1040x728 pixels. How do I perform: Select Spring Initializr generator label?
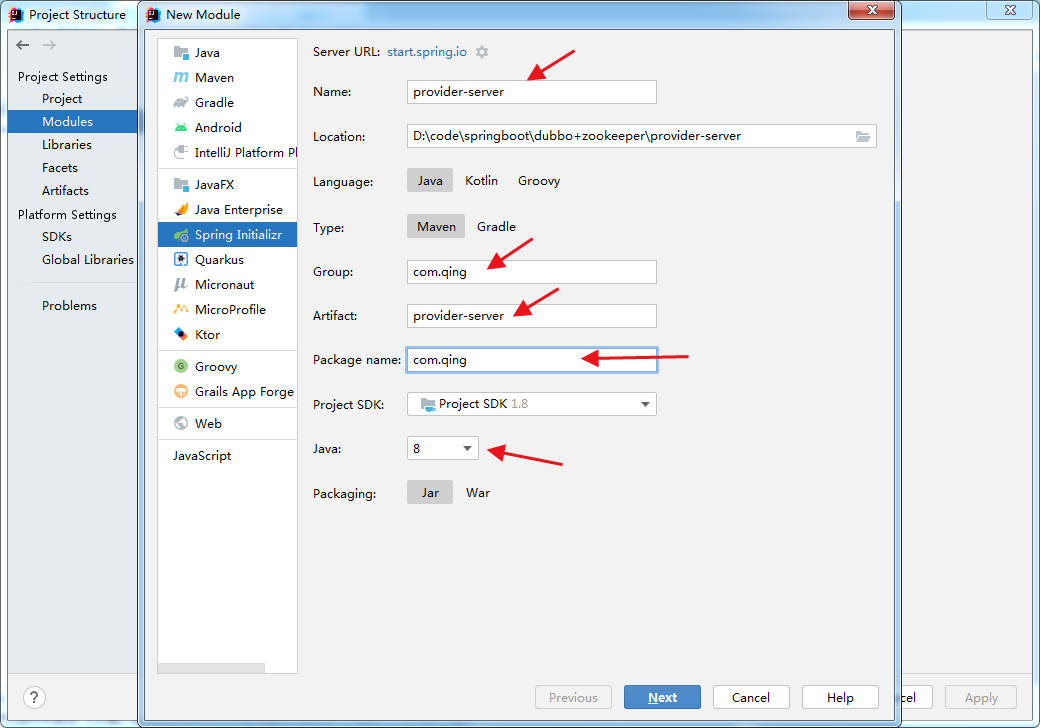[238, 235]
